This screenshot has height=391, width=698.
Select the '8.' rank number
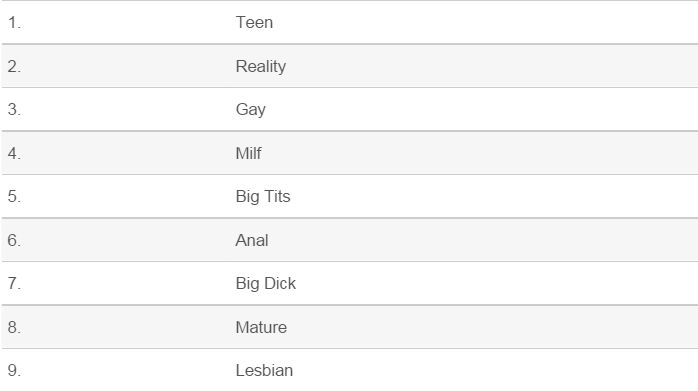(14, 327)
